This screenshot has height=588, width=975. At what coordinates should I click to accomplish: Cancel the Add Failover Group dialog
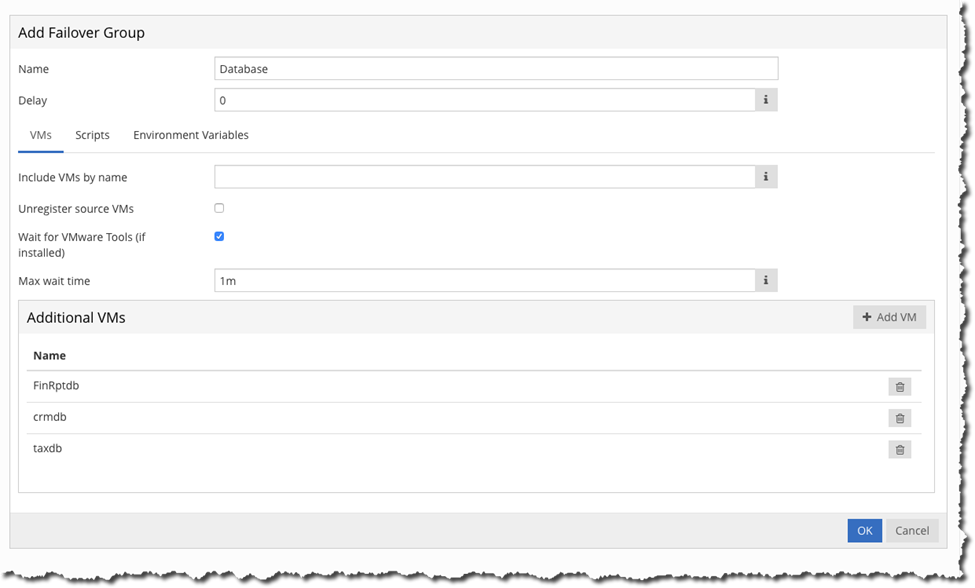click(912, 530)
